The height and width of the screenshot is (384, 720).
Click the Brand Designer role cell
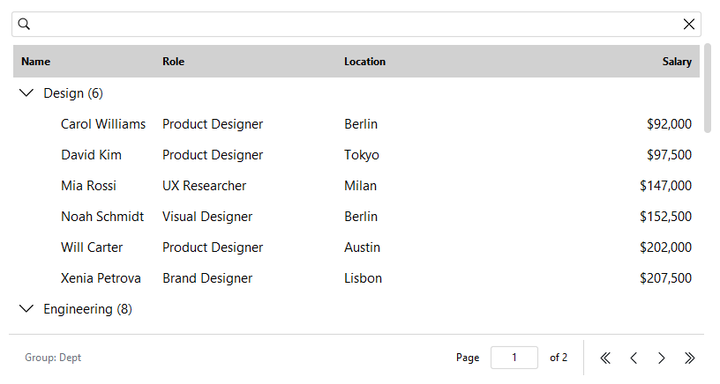(207, 278)
